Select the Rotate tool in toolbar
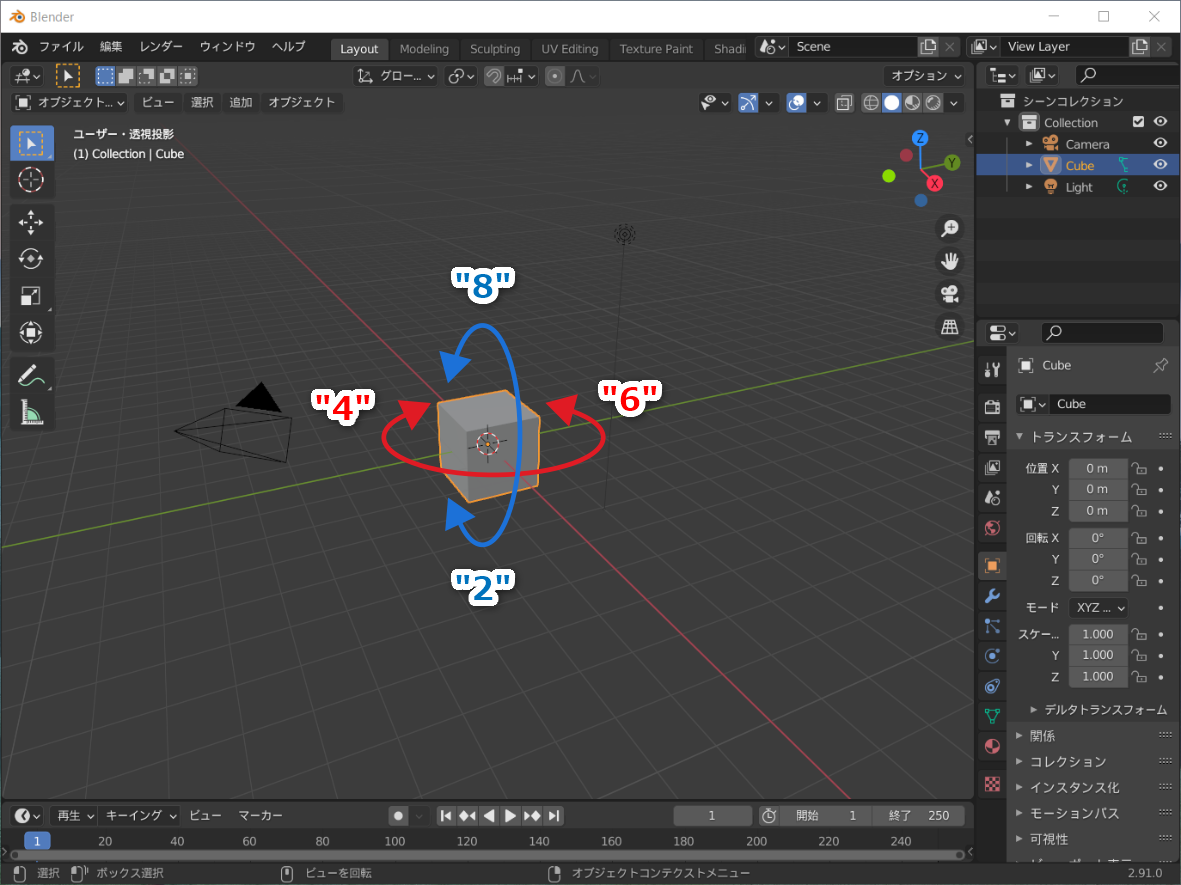 (x=31, y=259)
